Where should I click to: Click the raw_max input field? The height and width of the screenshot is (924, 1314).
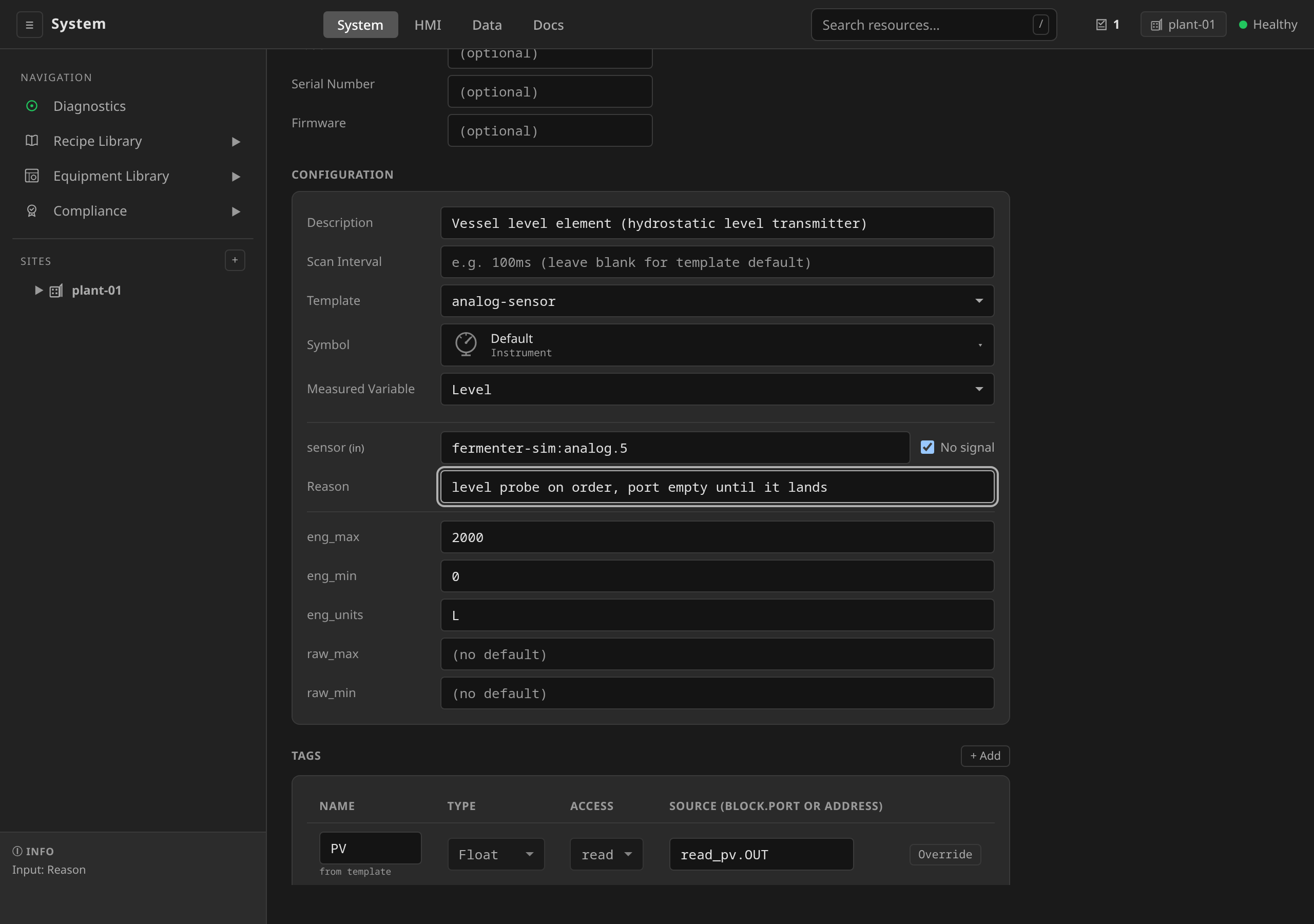(717, 654)
